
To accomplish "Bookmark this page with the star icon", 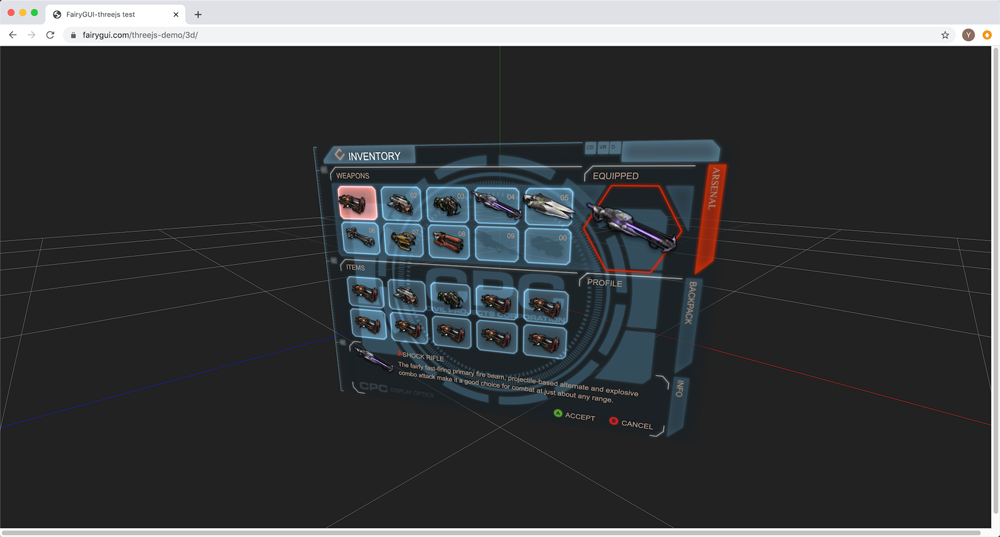I will 945,35.
